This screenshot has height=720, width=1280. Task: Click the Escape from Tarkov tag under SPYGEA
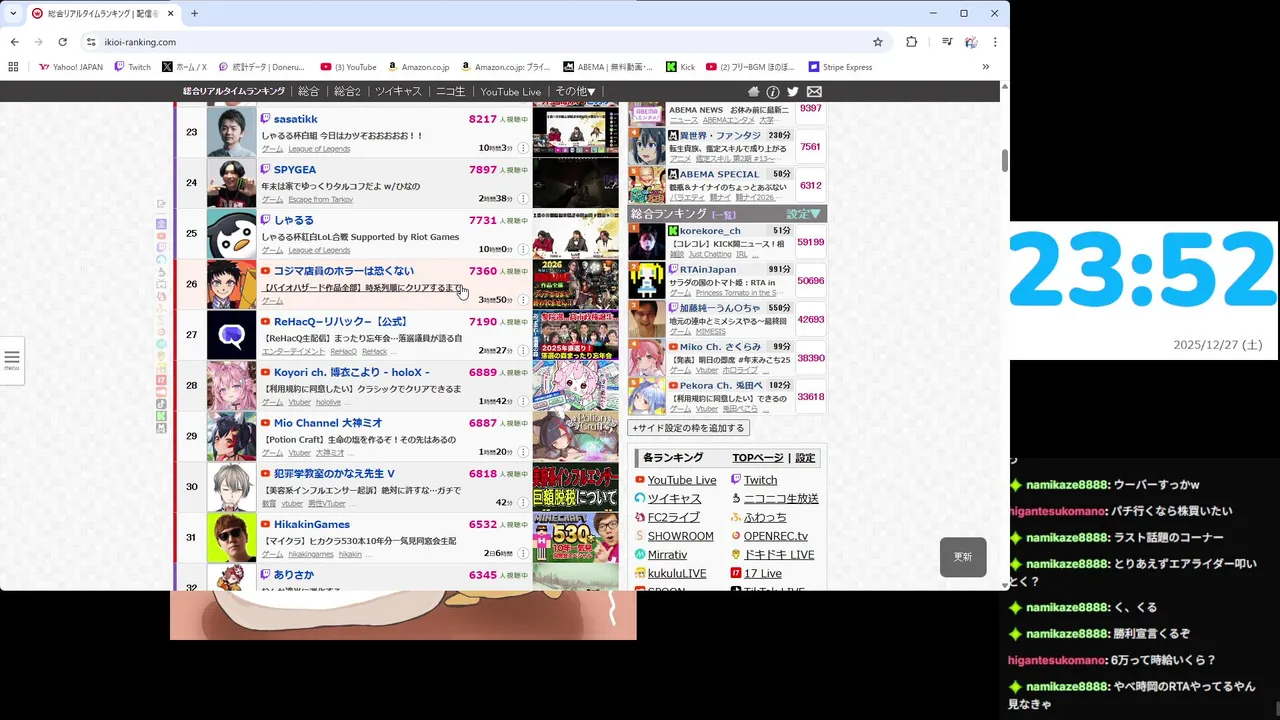tap(320, 200)
